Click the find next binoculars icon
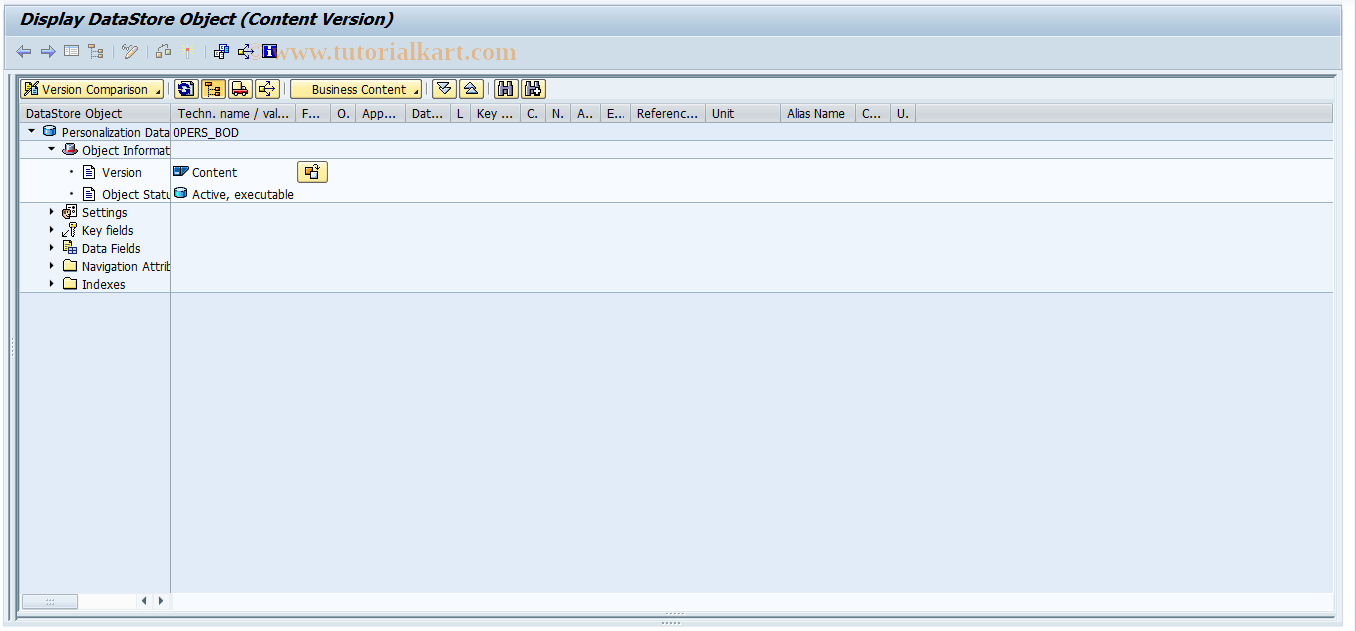 [533, 89]
